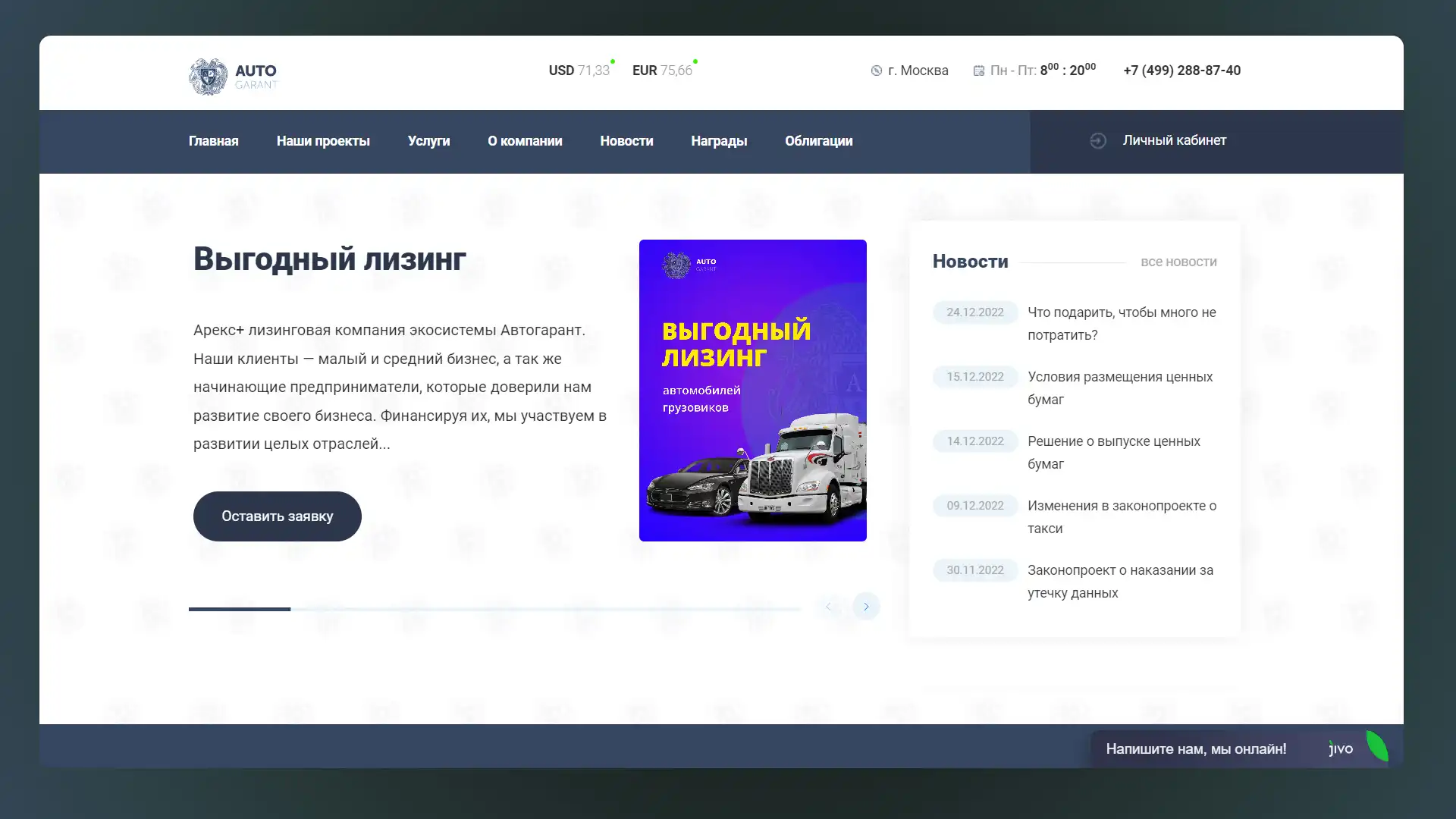Click the location pin icon near Москва
This screenshot has width=1456, height=819.
click(x=876, y=71)
